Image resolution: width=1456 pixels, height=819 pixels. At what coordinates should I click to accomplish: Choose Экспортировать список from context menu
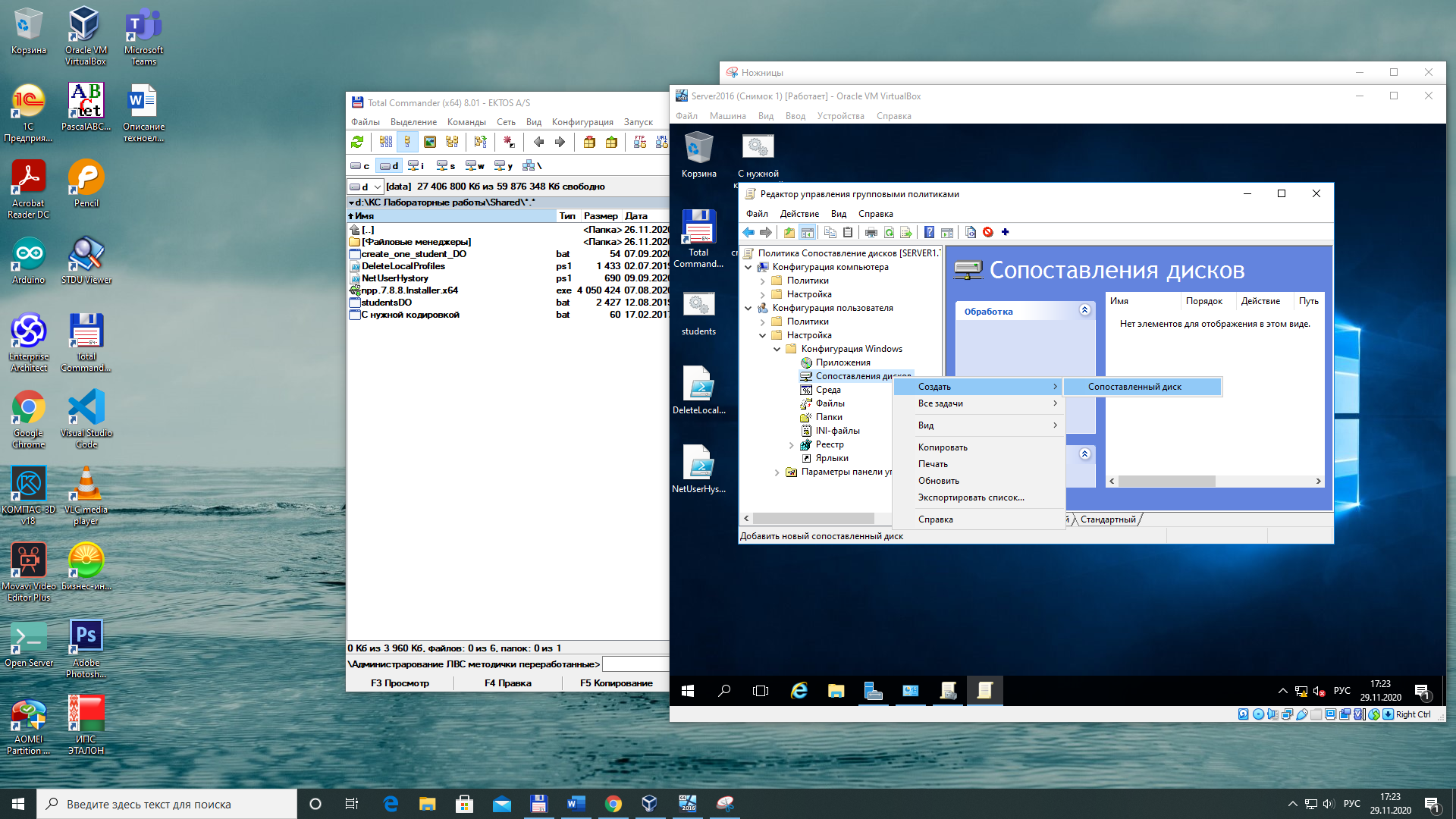pos(971,497)
